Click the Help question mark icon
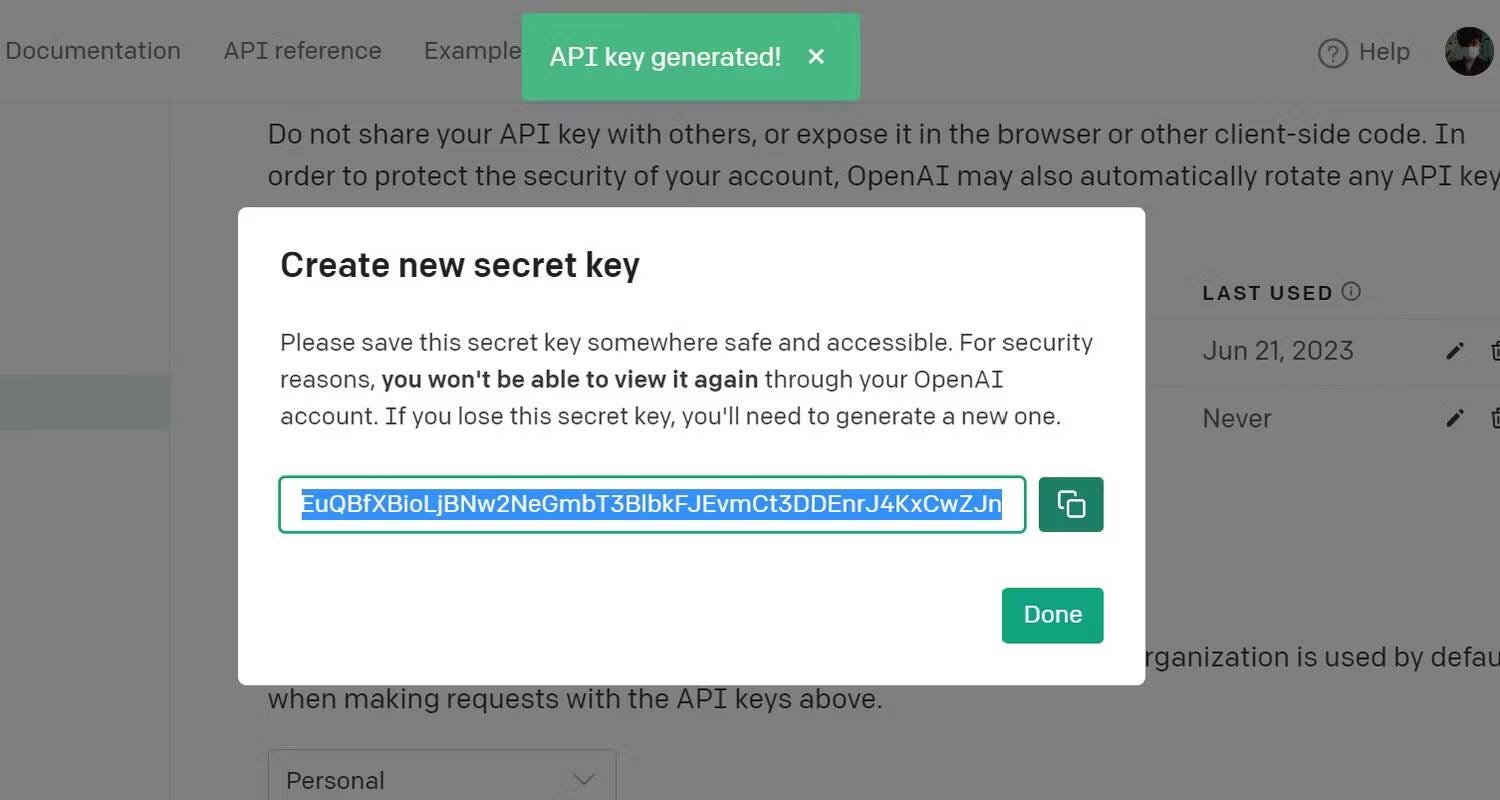The height and width of the screenshot is (800, 1500). [x=1333, y=53]
